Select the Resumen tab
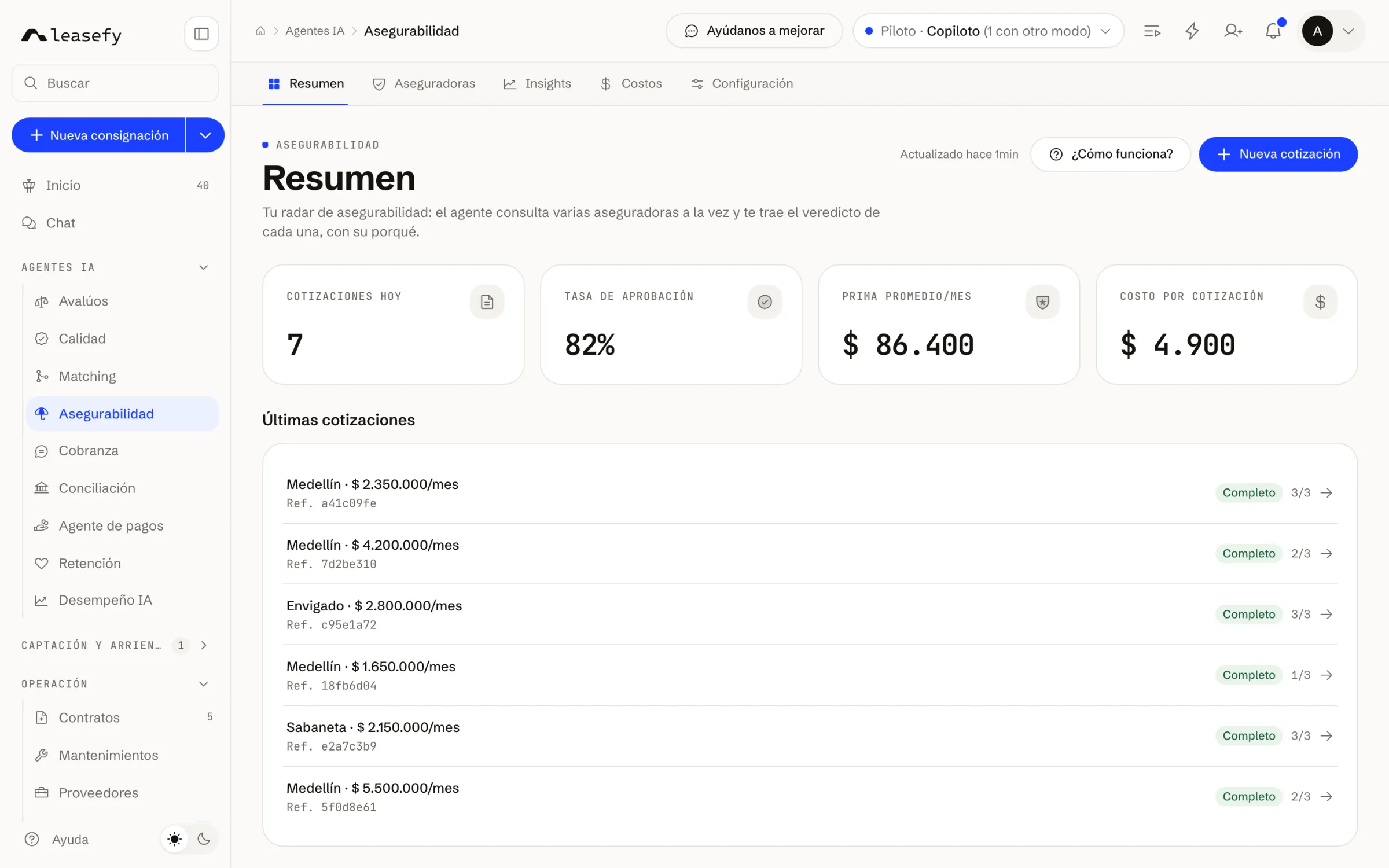 (x=306, y=84)
